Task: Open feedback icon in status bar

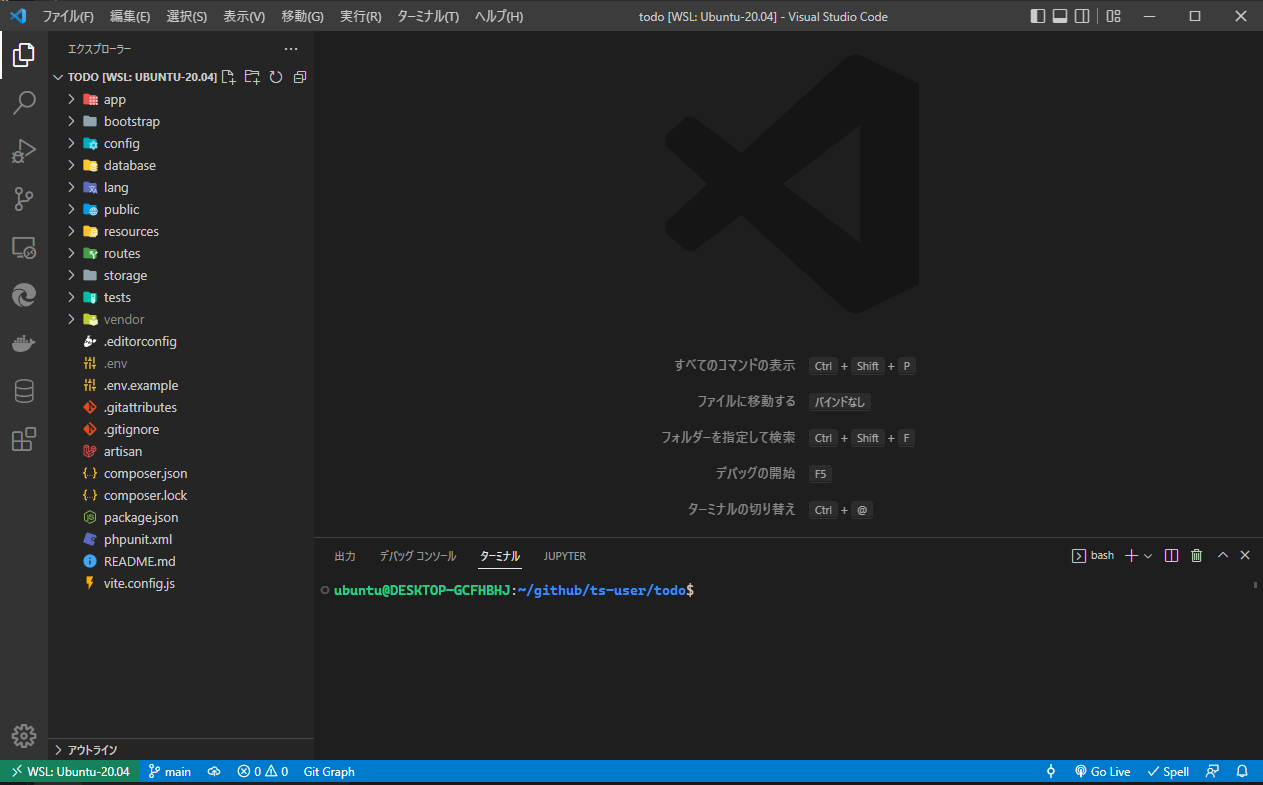Action: tap(1212, 771)
